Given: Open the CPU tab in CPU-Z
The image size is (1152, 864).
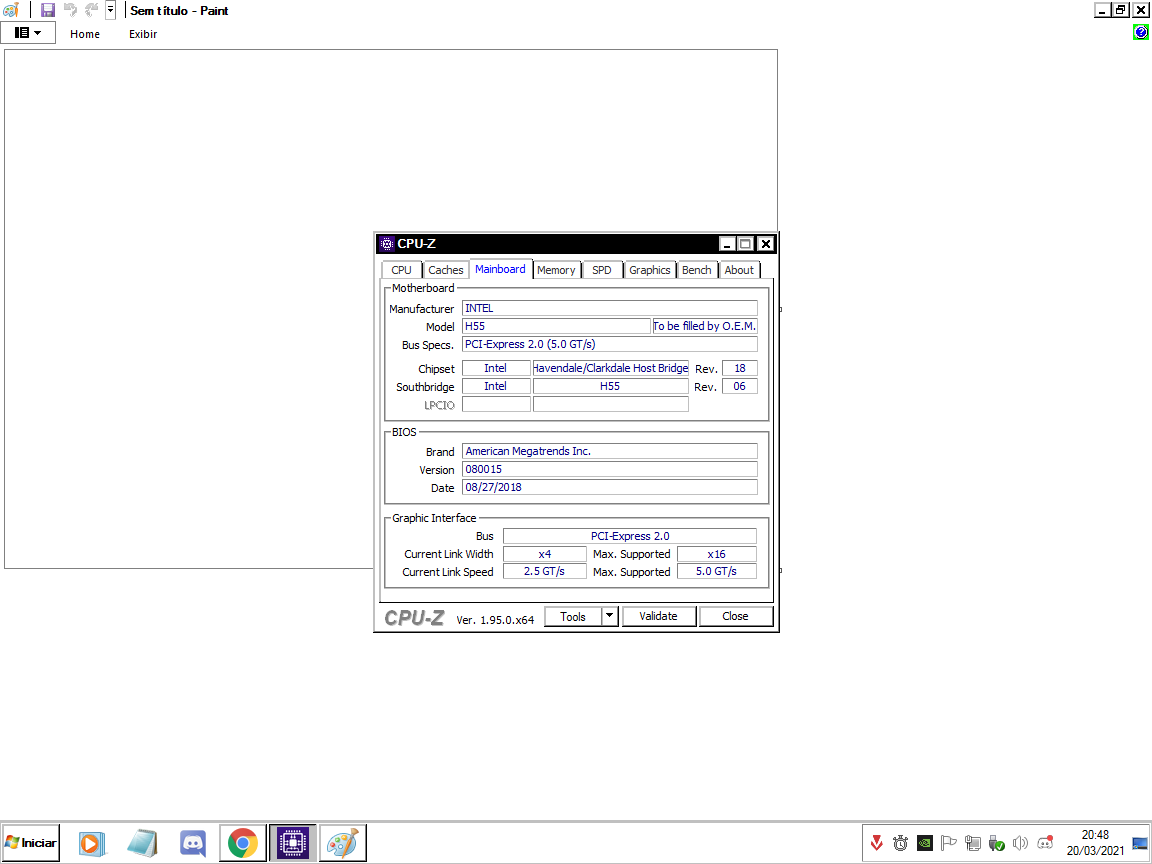Looking at the screenshot, I should [x=401, y=270].
